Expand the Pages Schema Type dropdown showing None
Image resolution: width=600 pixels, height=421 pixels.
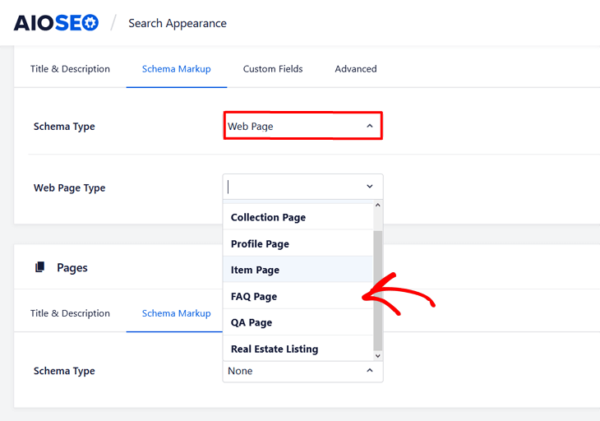[301, 371]
